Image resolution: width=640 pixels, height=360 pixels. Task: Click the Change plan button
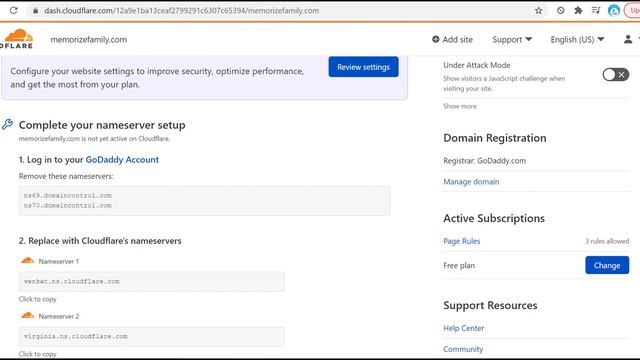607,265
